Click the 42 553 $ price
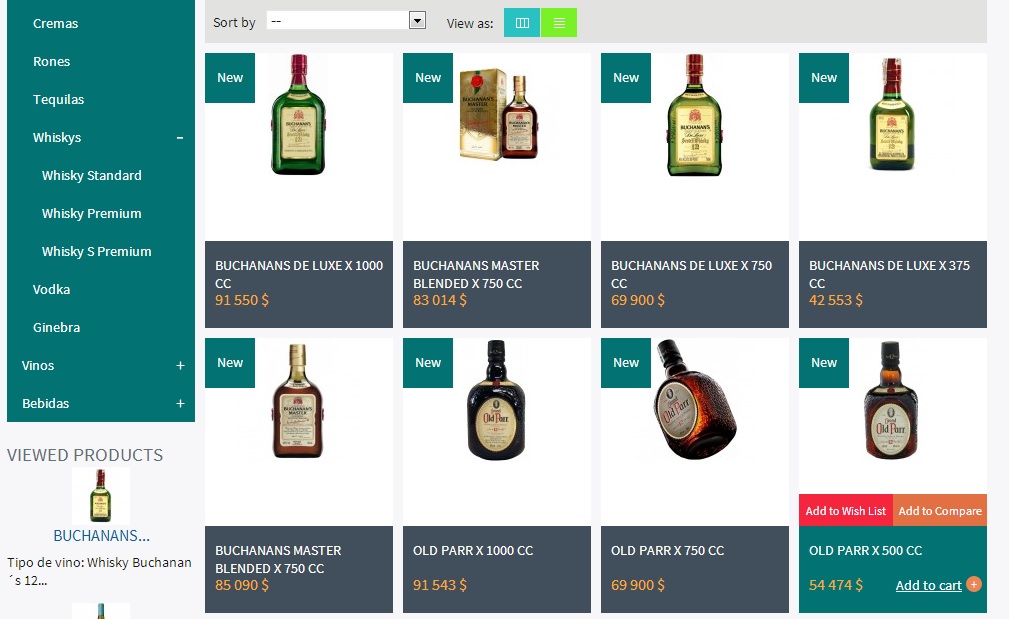This screenshot has height=619, width=1009. tap(836, 300)
